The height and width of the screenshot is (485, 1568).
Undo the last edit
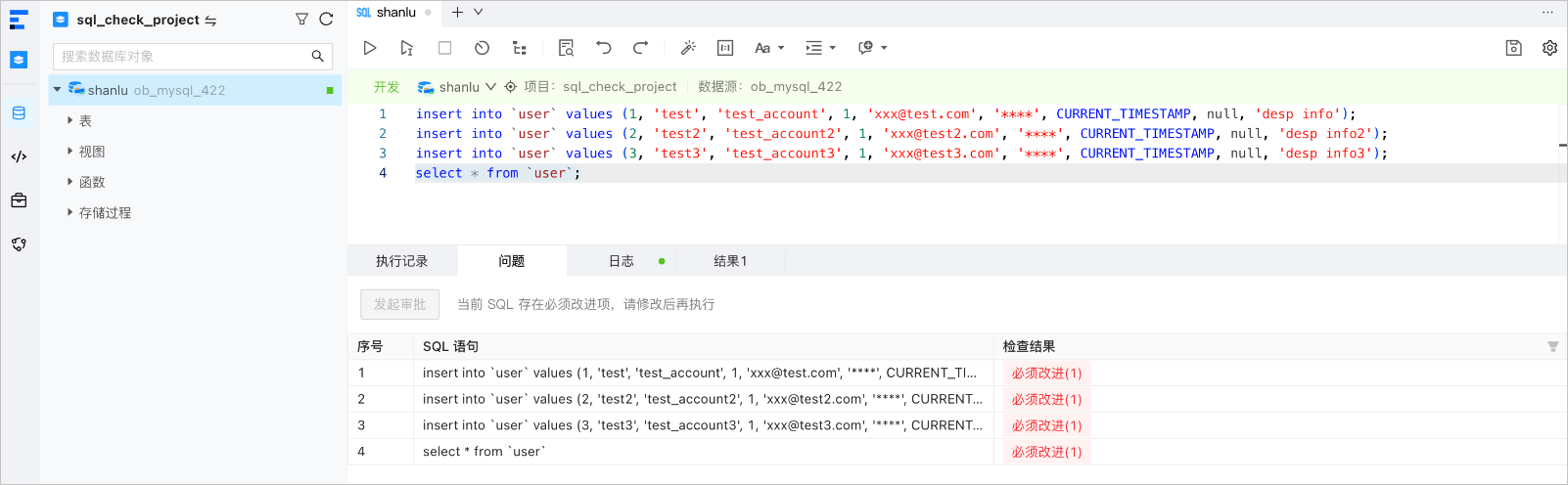pos(603,48)
